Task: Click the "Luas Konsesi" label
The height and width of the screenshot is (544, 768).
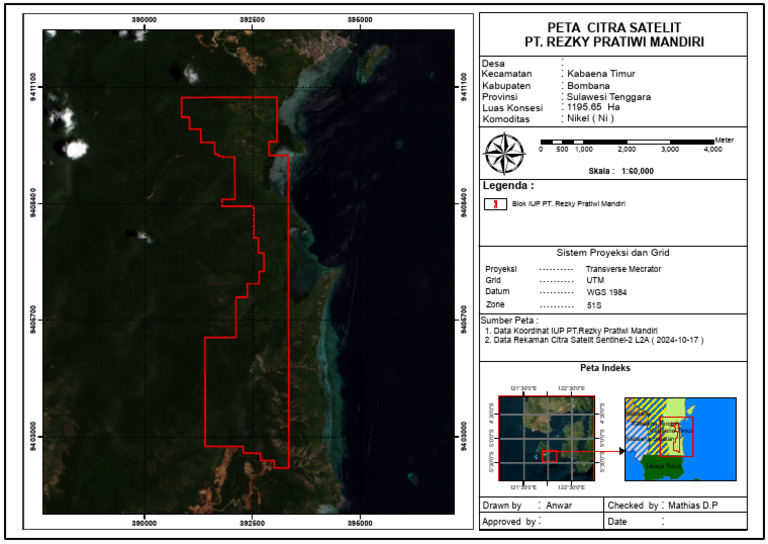Action: tap(512, 108)
